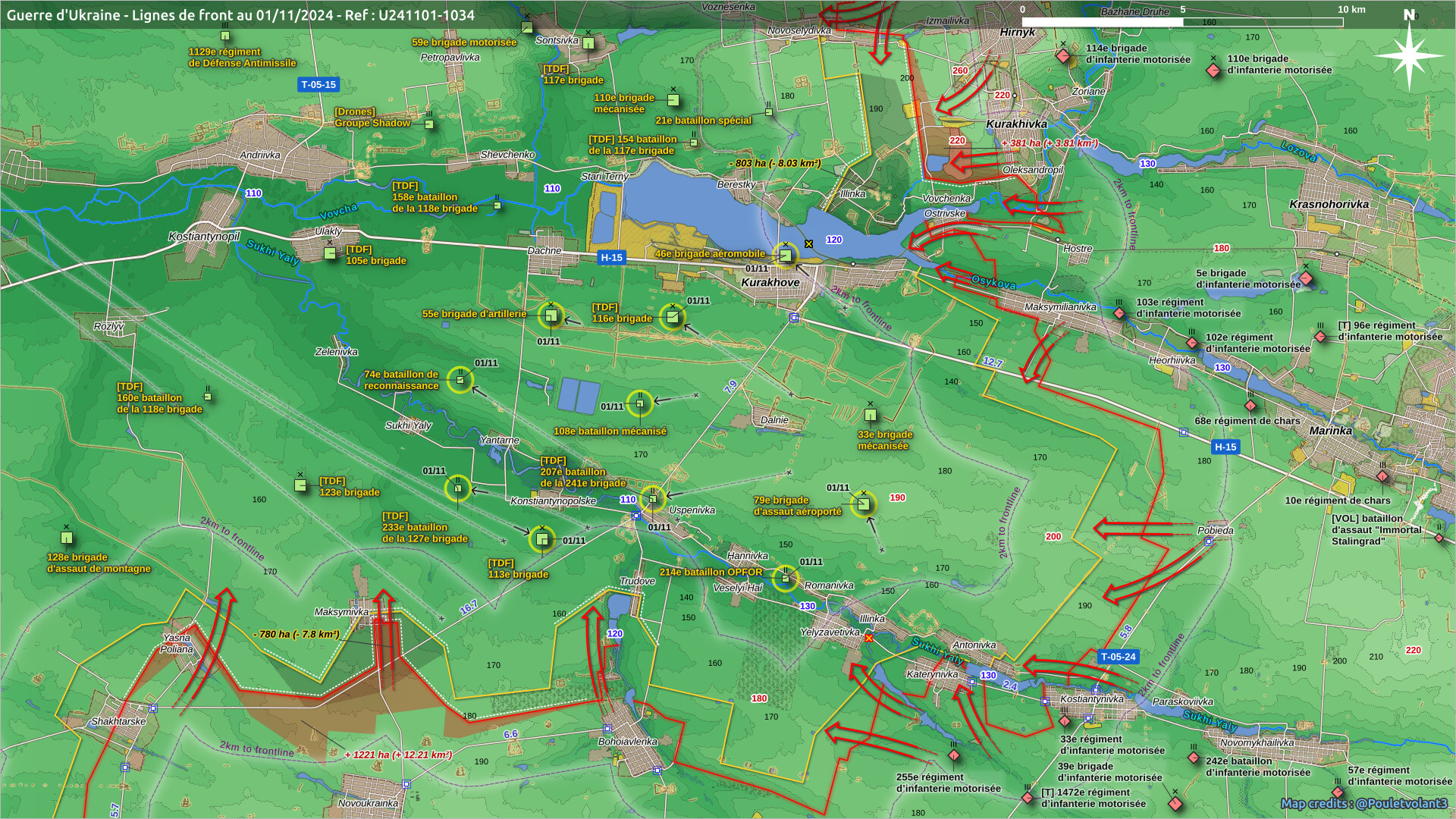Click the 74e bataillon de reconnaissance marker
This screenshot has width=1456, height=819.
460,379
